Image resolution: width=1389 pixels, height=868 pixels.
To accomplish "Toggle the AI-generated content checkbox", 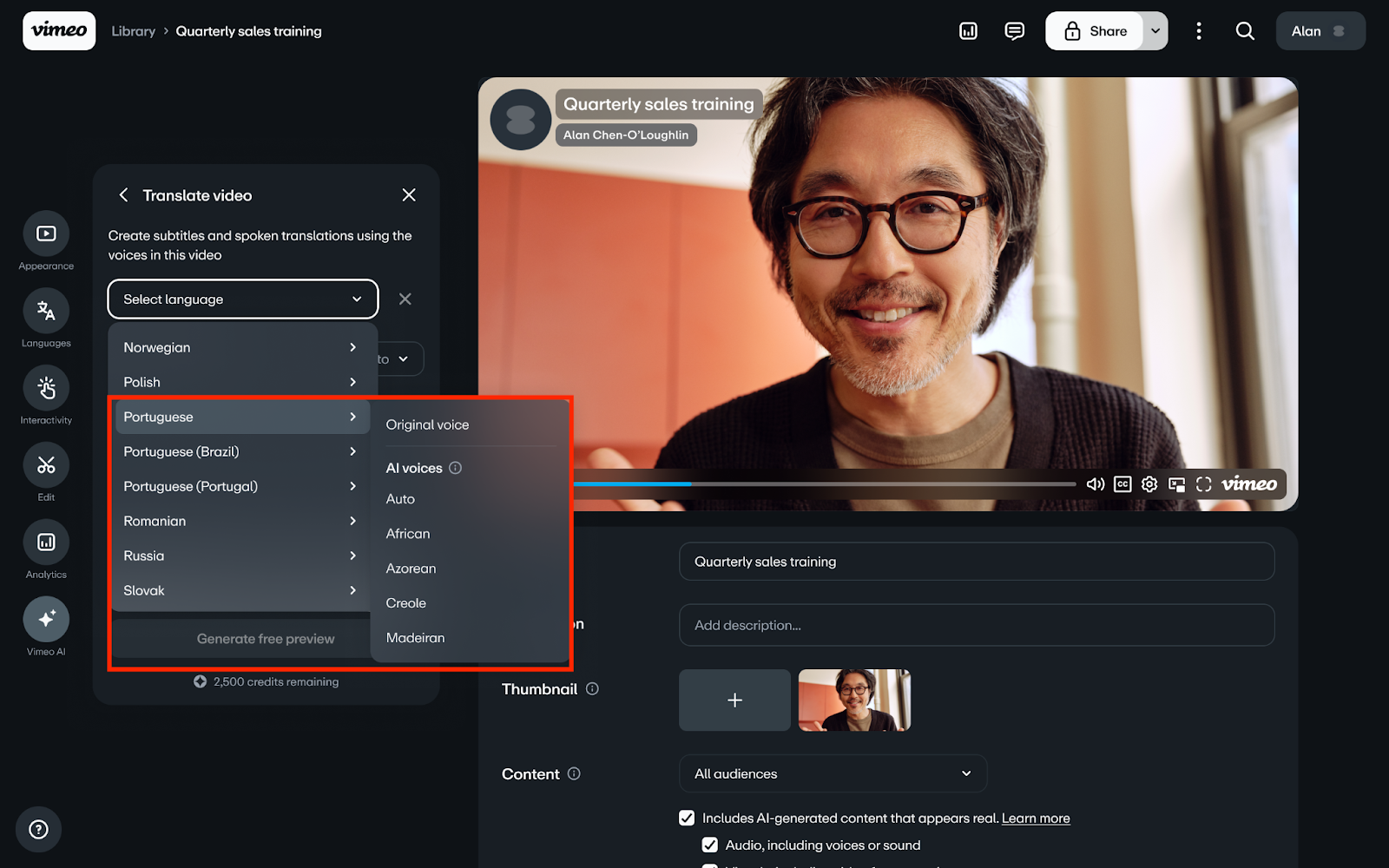I will coord(687,818).
